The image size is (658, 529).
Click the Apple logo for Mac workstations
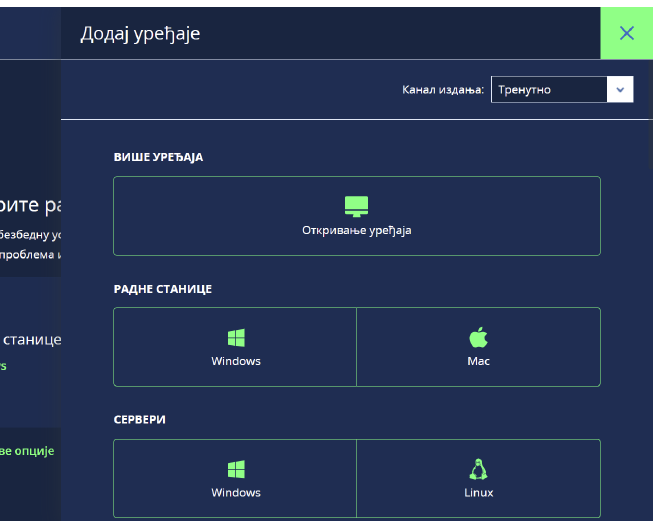coord(478,338)
